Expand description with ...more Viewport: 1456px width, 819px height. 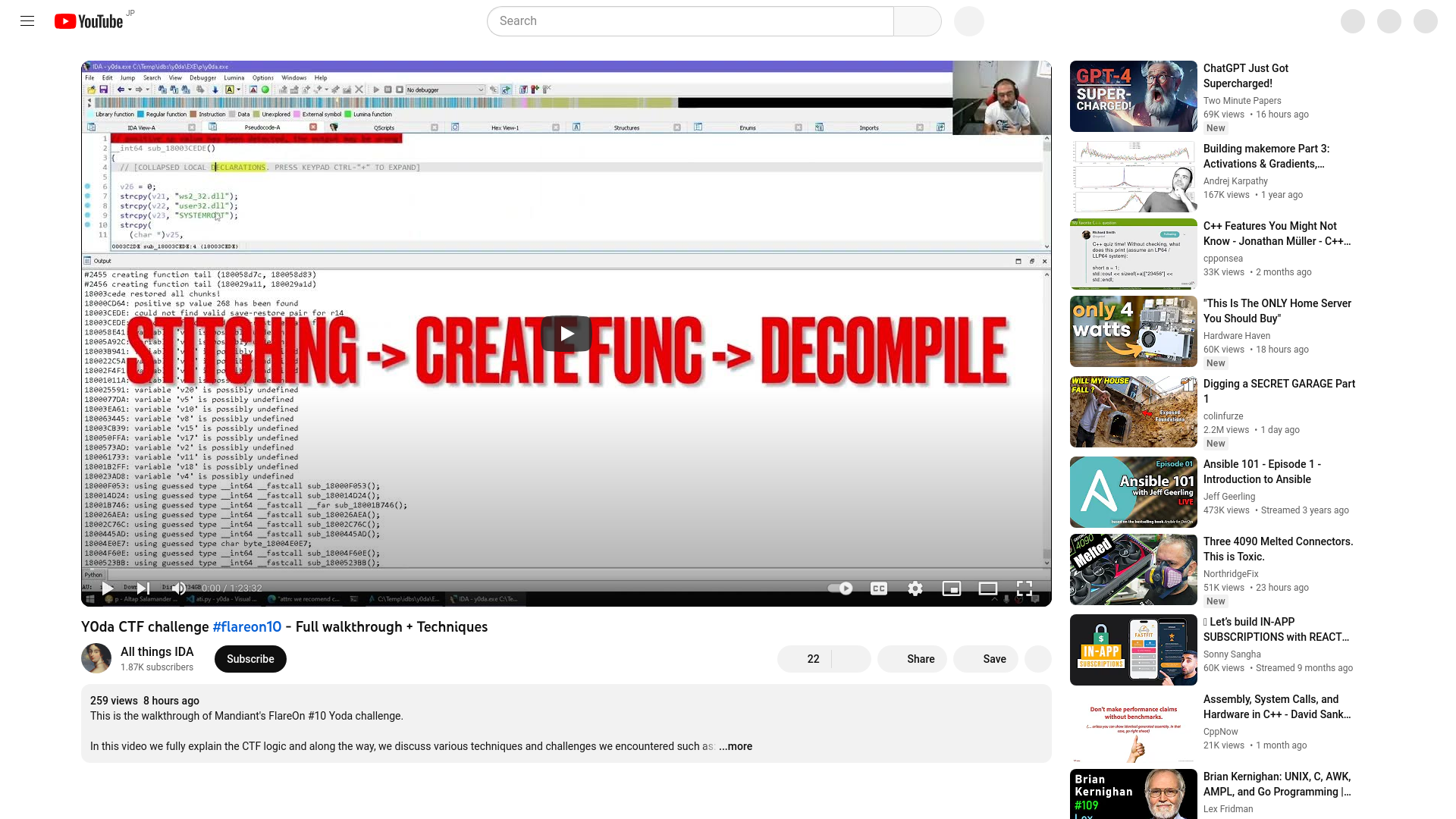pyautogui.click(x=736, y=746)
